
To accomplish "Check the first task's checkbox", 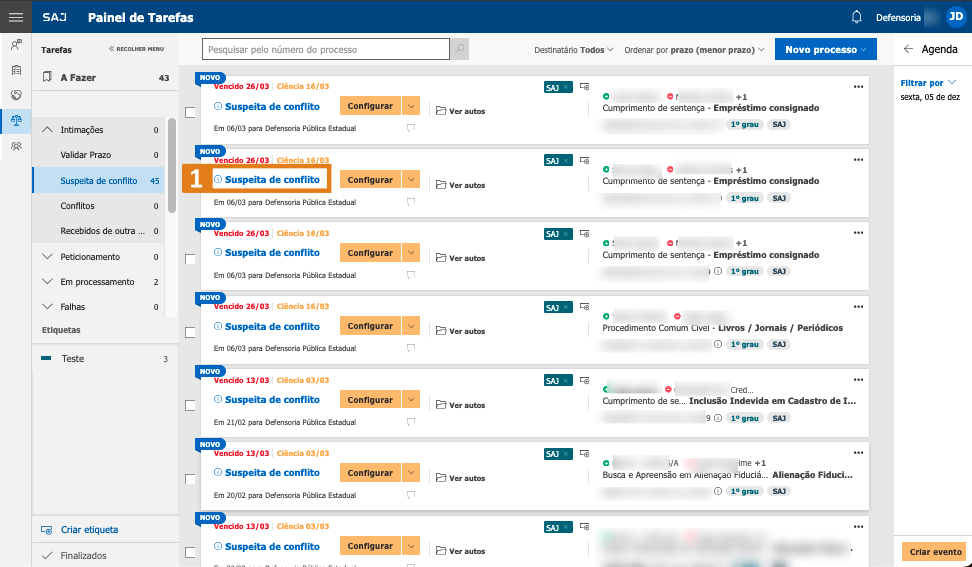I will [x=190, y=113].
